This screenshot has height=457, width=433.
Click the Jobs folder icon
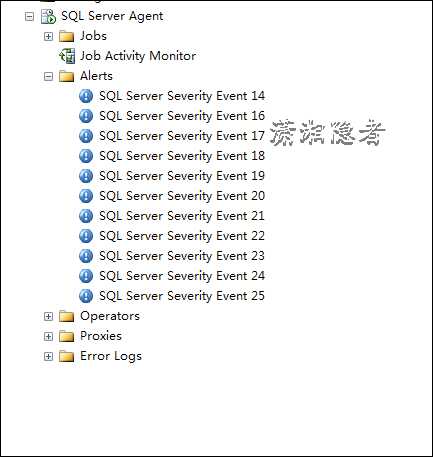click(66, 36)
